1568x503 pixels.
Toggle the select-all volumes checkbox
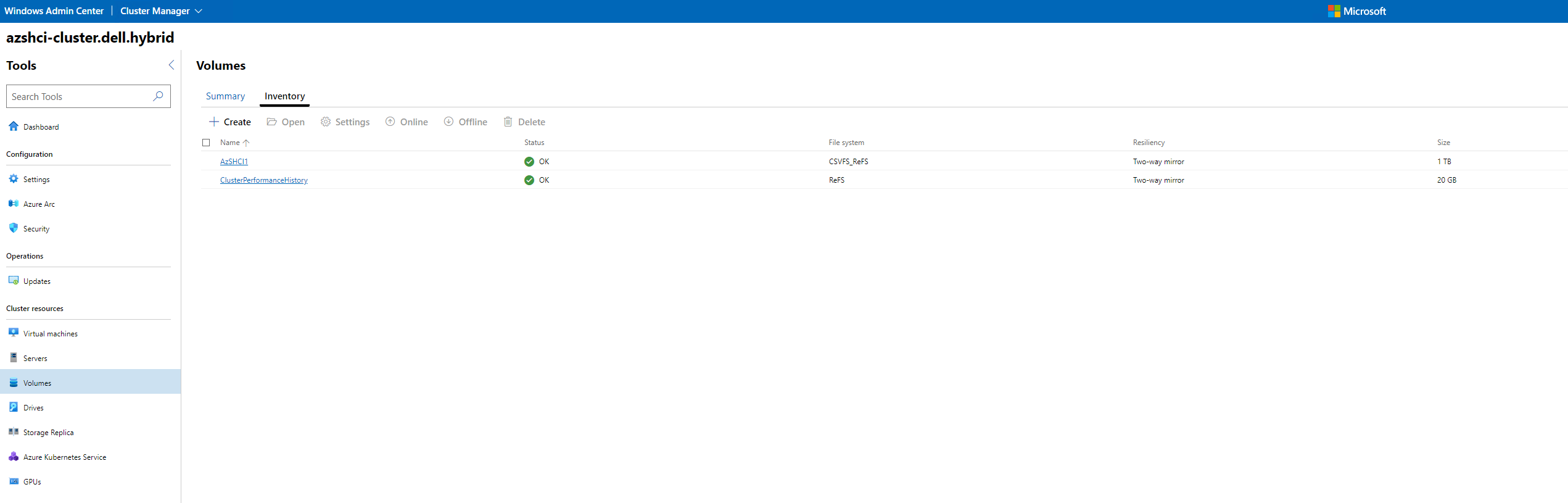tap(206, 143)
